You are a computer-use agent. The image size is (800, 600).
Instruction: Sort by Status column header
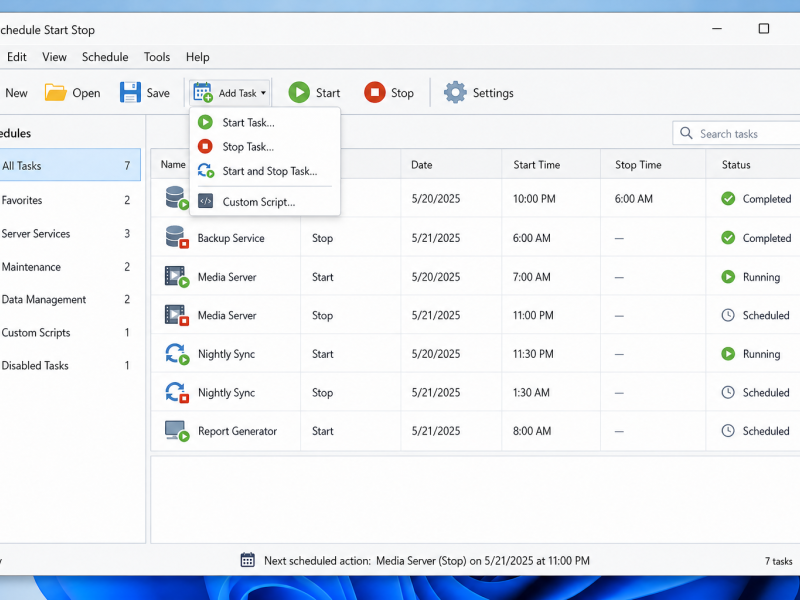coord(736,164)
